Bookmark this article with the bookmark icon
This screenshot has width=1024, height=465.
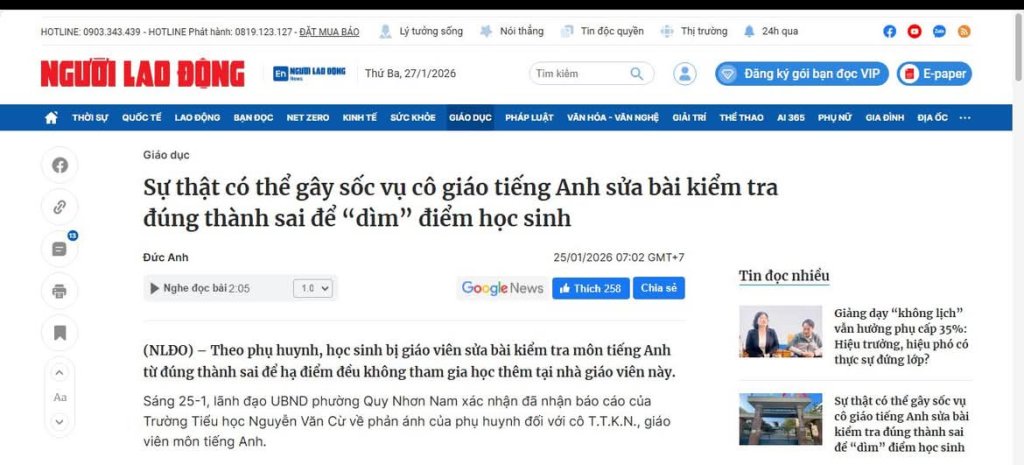[60, 332]
